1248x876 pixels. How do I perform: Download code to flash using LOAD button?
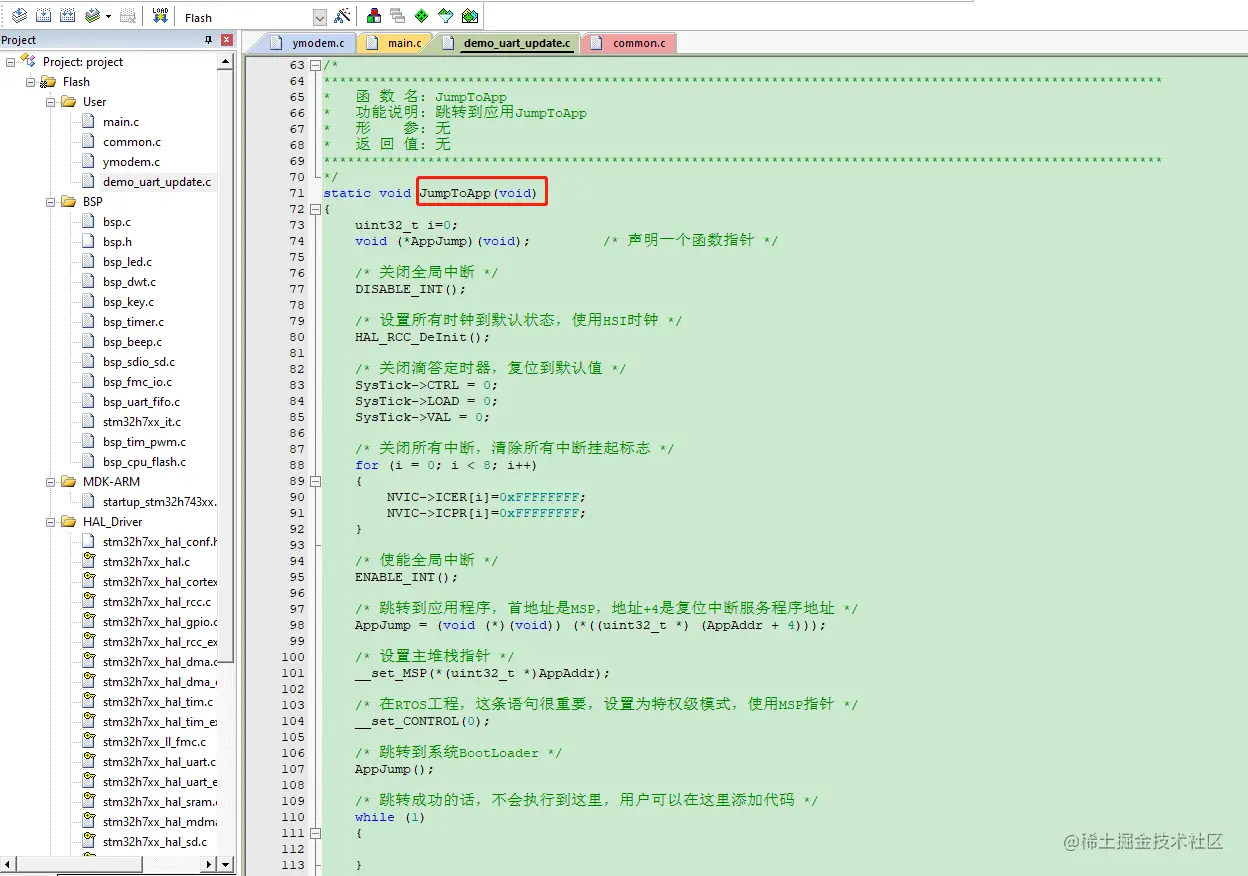[160, 15]
